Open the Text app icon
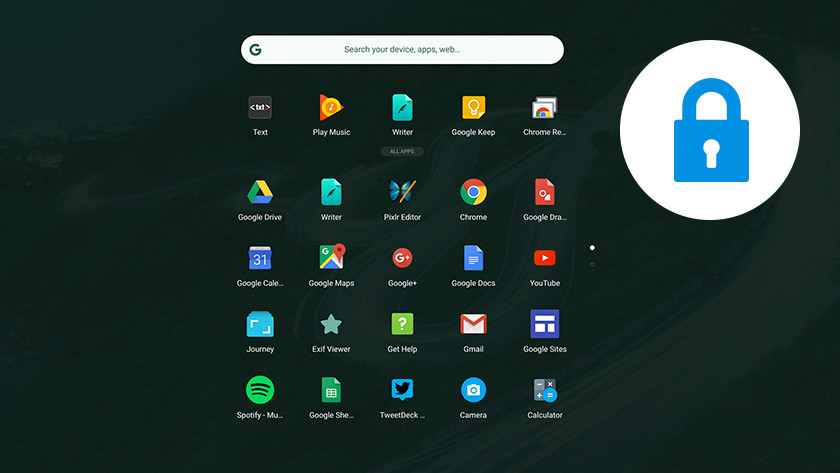The height and width of the screenshot is (473, 840). 260,108
